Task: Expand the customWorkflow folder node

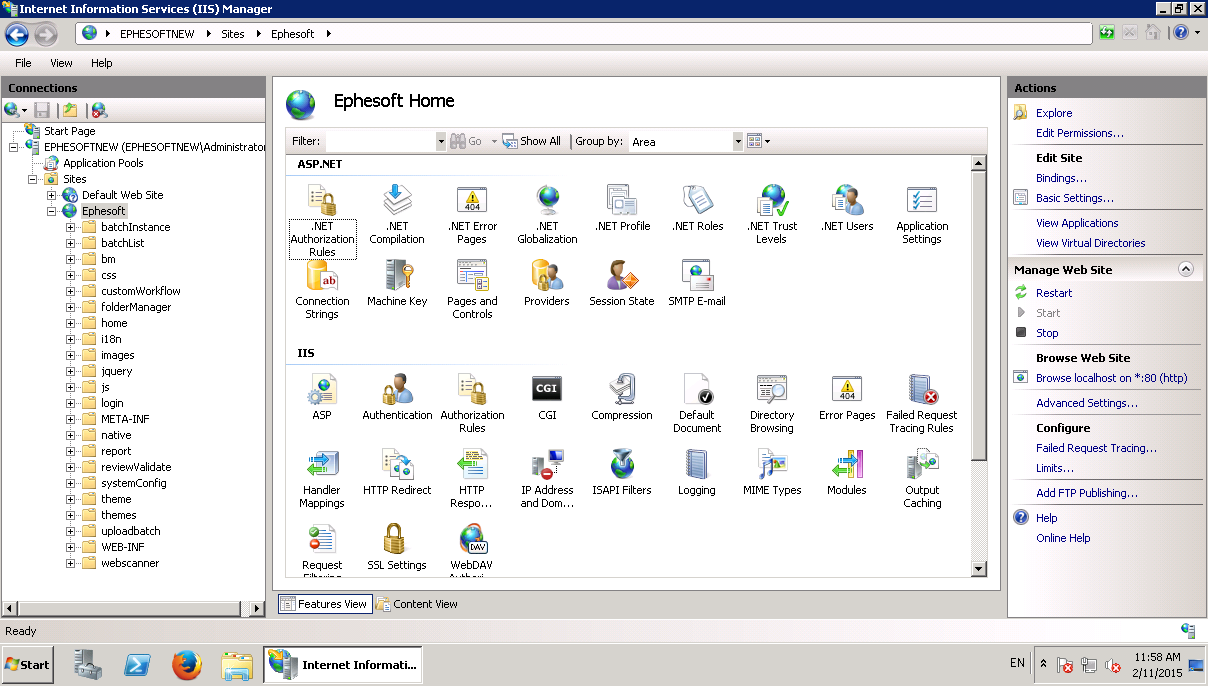Action: pyautogui.click(x=71, y=291)
